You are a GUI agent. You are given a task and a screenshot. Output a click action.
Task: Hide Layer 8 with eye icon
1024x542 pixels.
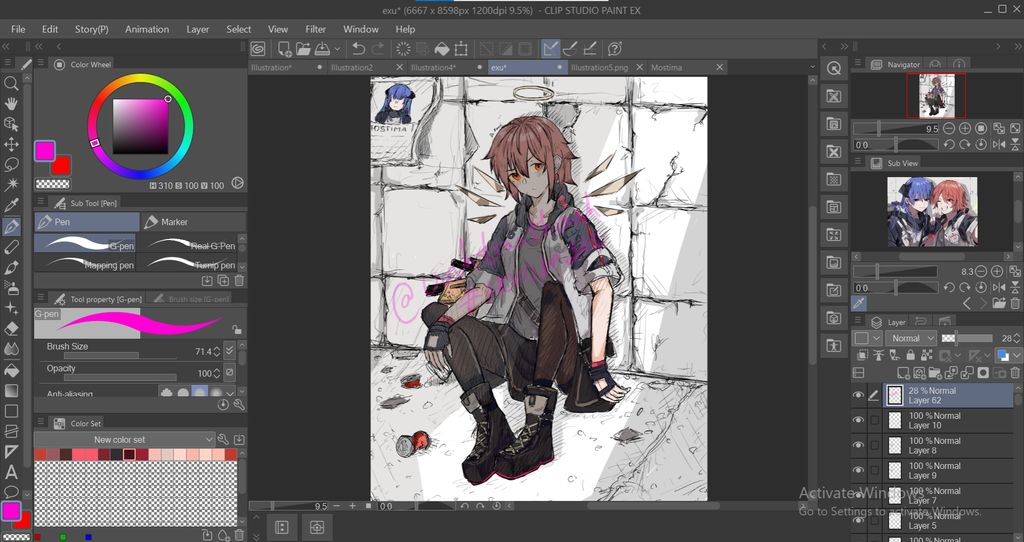(x=858, y=445)
